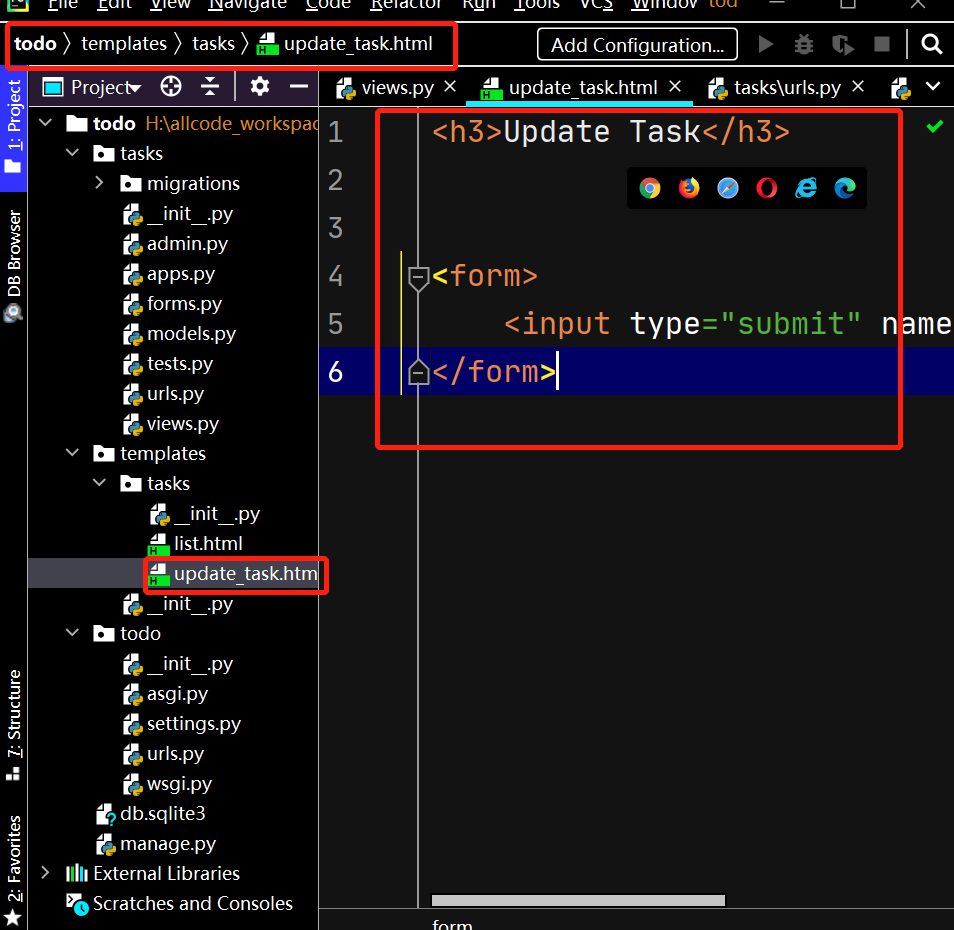954x930 pixels.
Task: Select update_task.html in project tree
Action: [x=234, y=574]
